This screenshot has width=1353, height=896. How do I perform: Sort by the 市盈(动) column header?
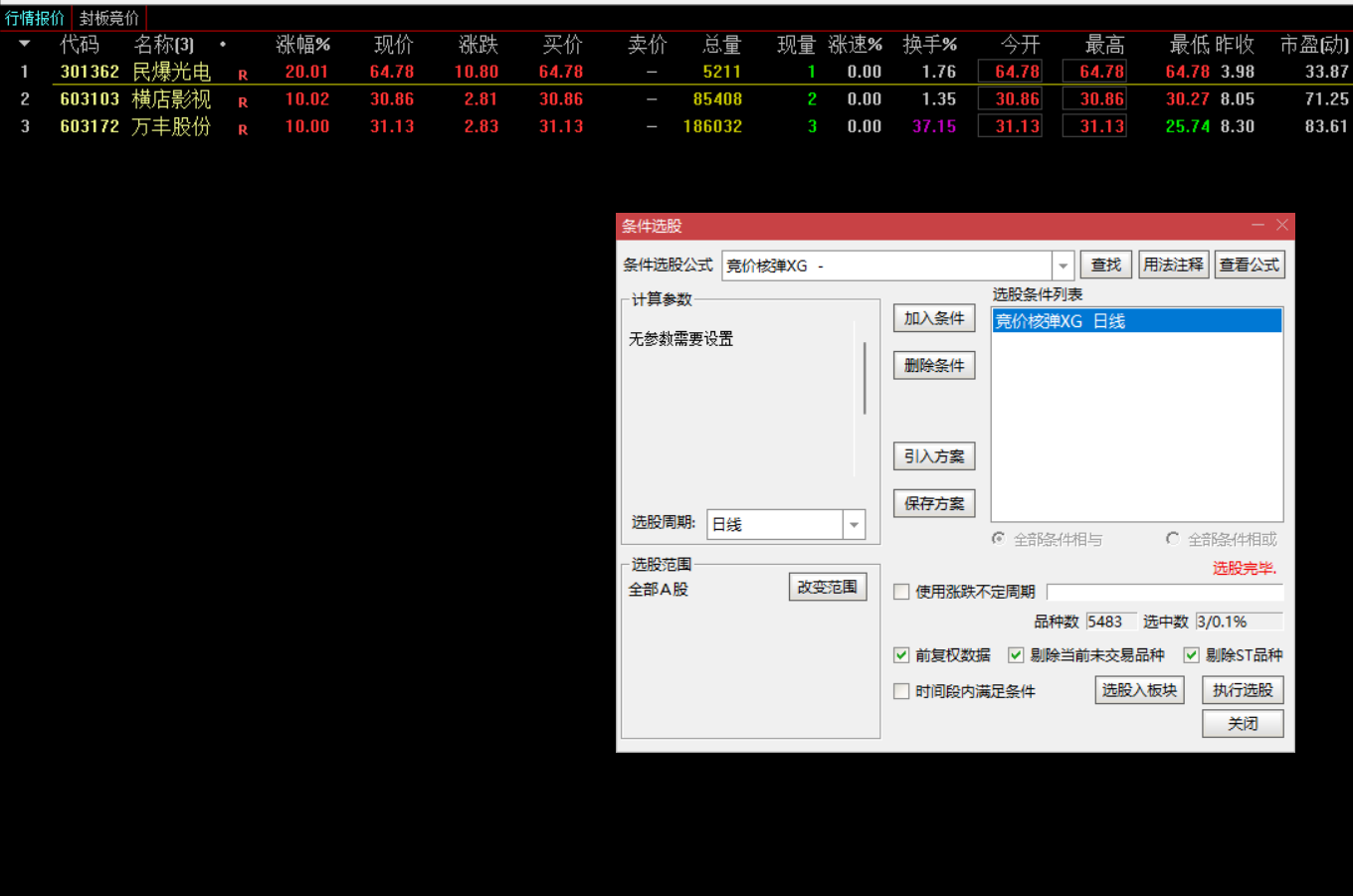click(x=1314, y=45)
